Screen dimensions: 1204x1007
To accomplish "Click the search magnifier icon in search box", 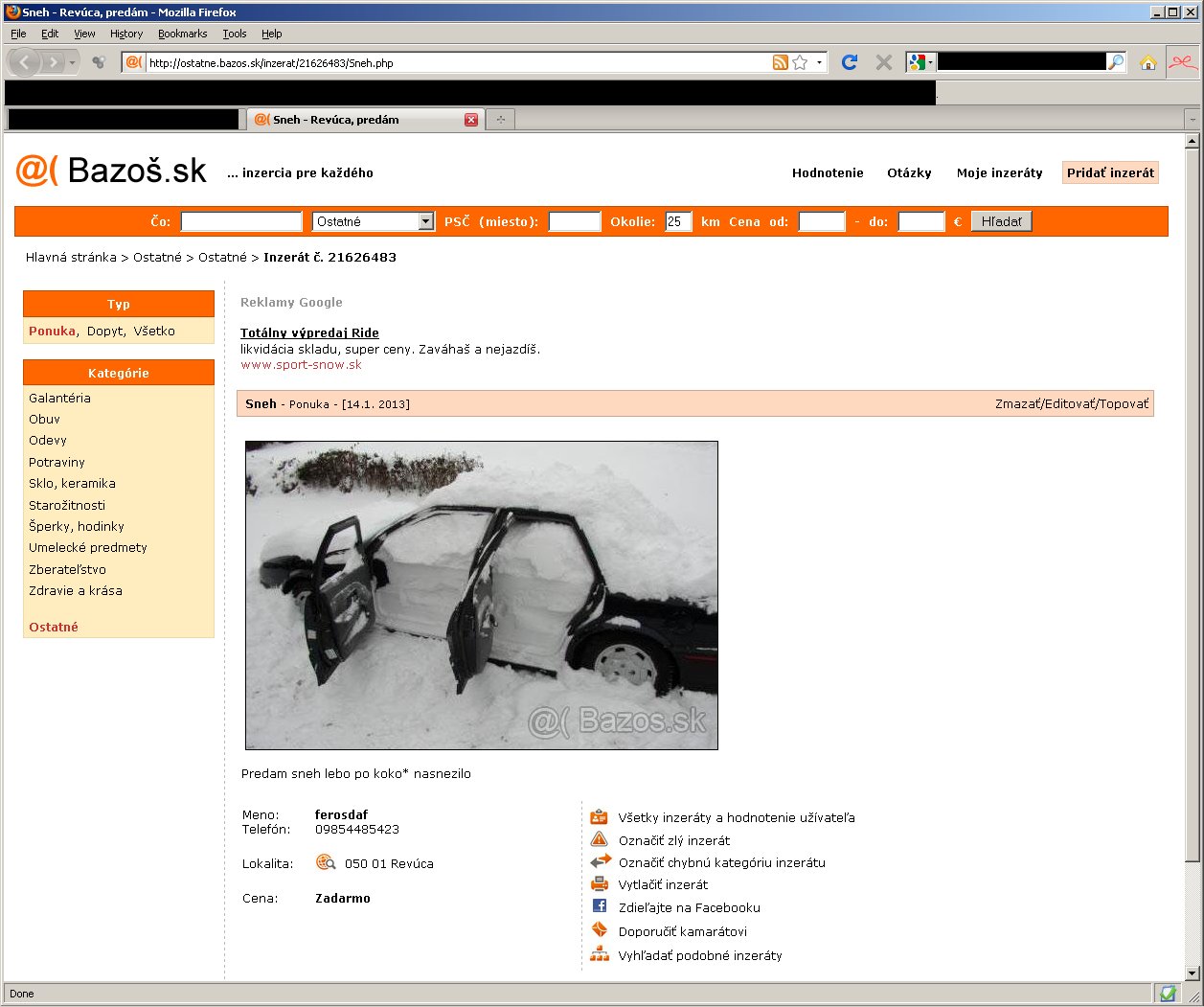I will [x=1116, y=62].
